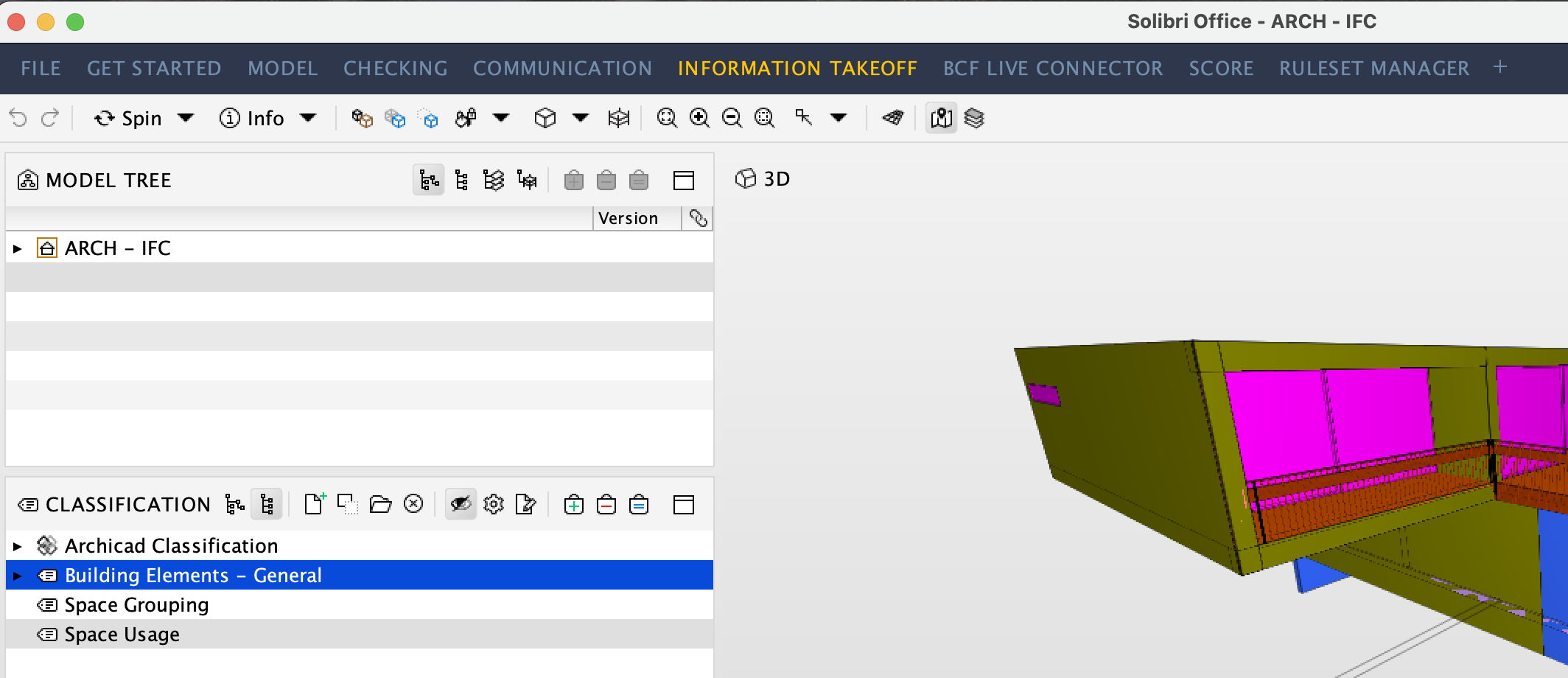The image size is (1568, 678).
Task: Click the edit classification pencil icon
Action: coord(526,505)
